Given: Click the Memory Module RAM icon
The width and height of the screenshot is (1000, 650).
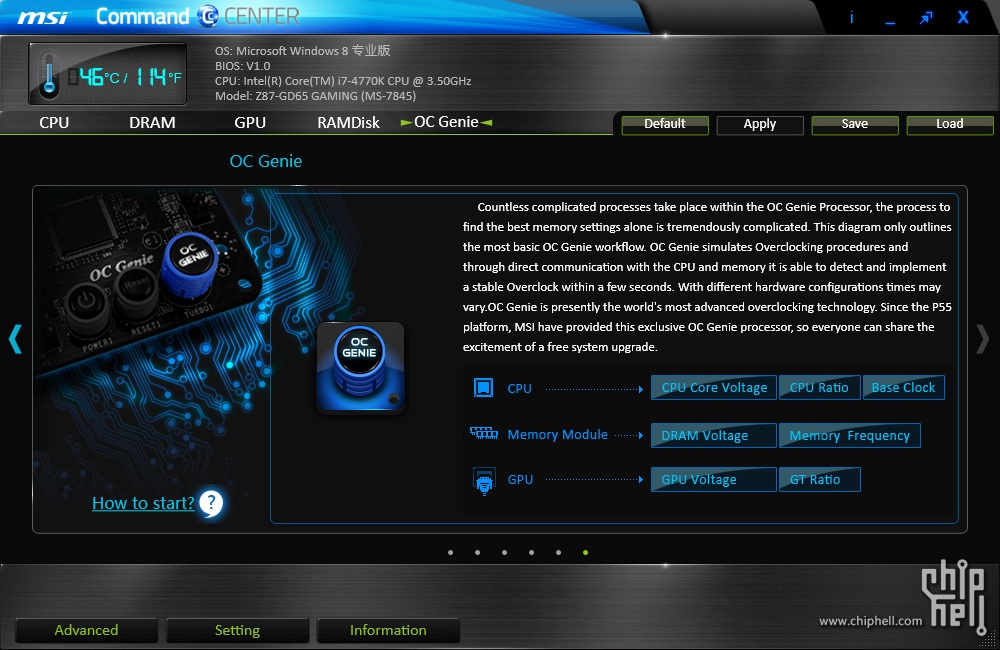Looking at the screenshot, I should (484, 434).
